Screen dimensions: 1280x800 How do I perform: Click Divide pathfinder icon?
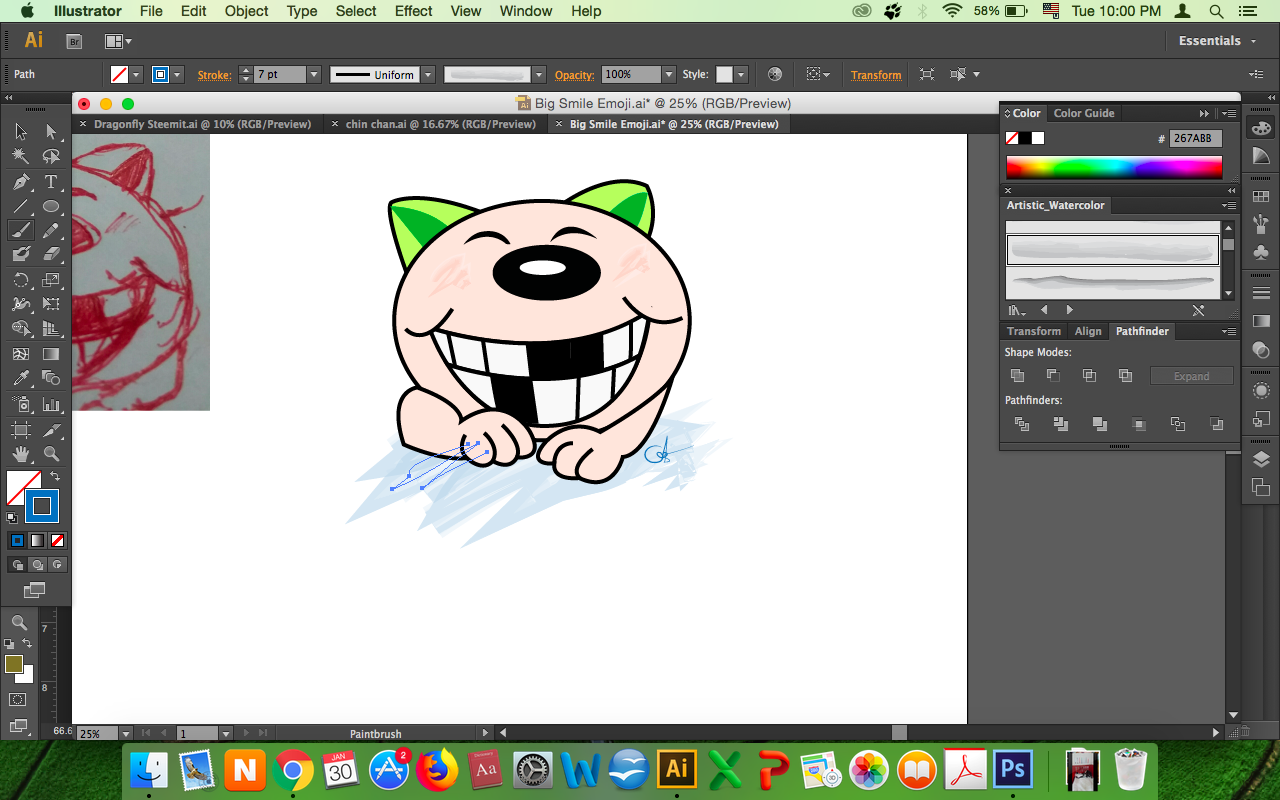tap(1022, 424)
